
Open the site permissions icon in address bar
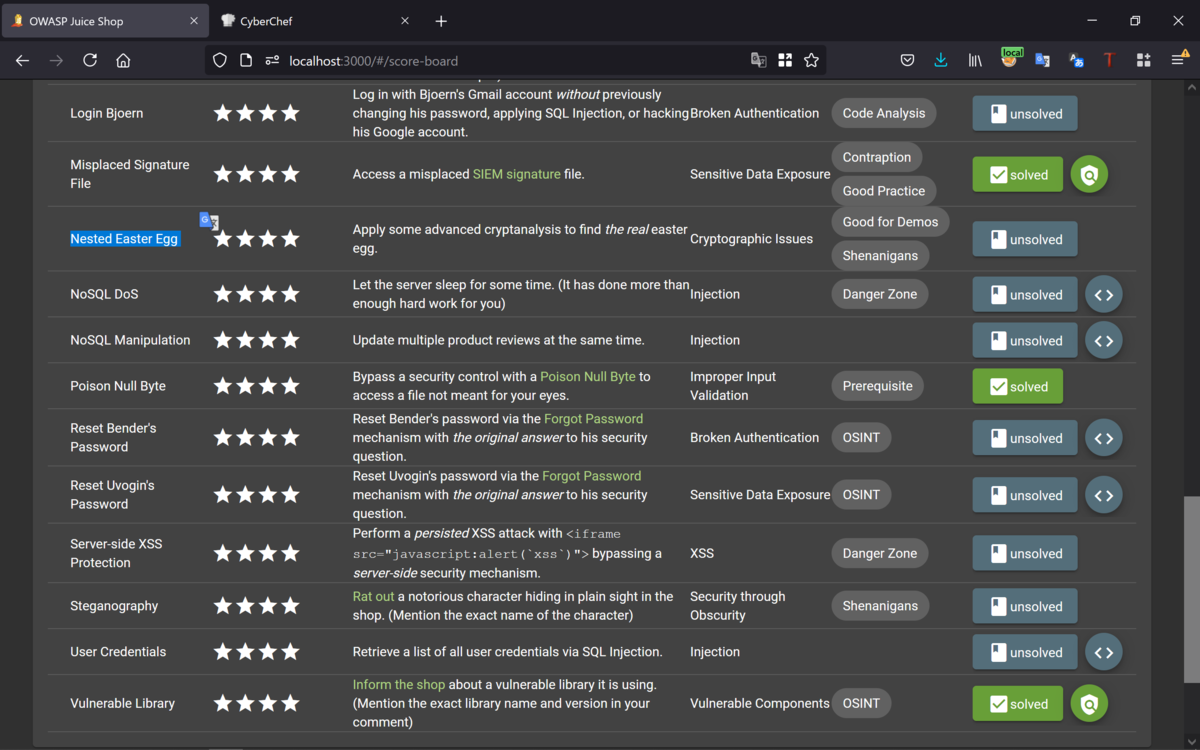[x=272, y=60]
